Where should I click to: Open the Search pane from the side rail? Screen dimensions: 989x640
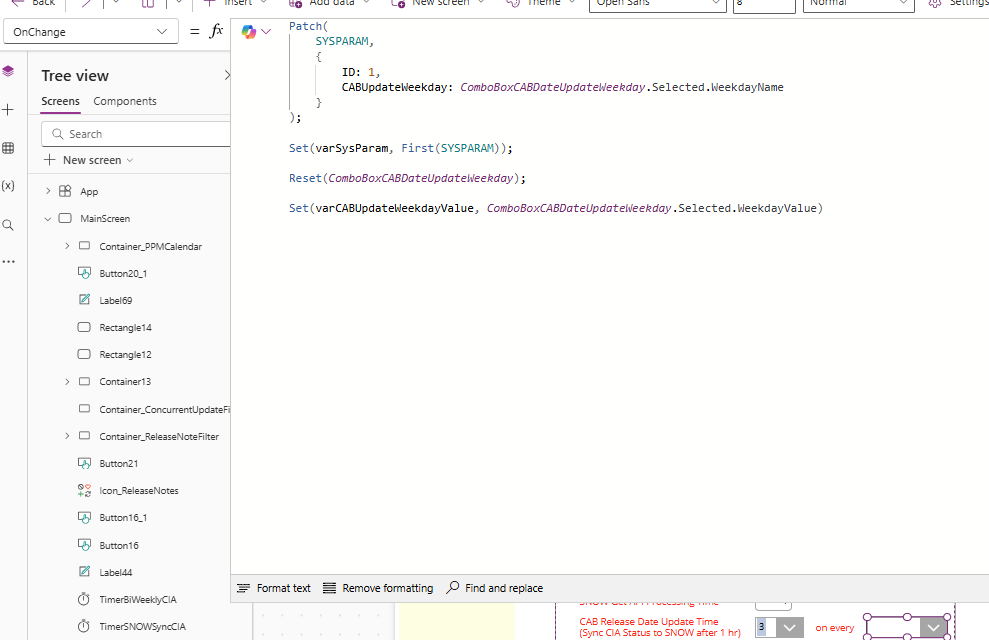(8, 225)
